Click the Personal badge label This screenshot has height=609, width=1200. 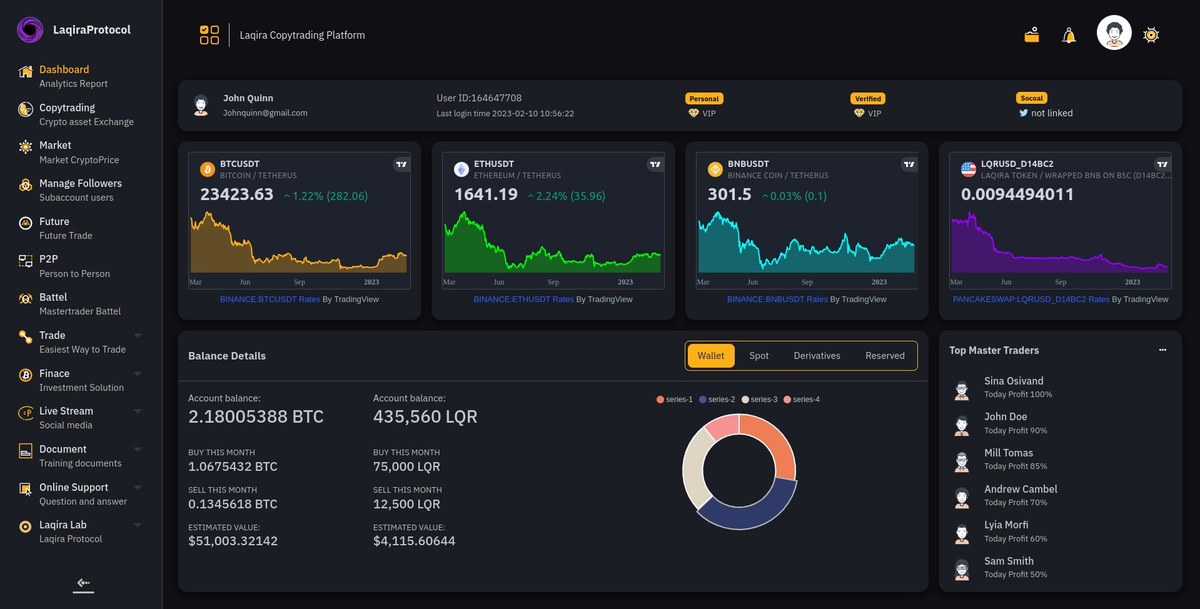pos(704,99)
